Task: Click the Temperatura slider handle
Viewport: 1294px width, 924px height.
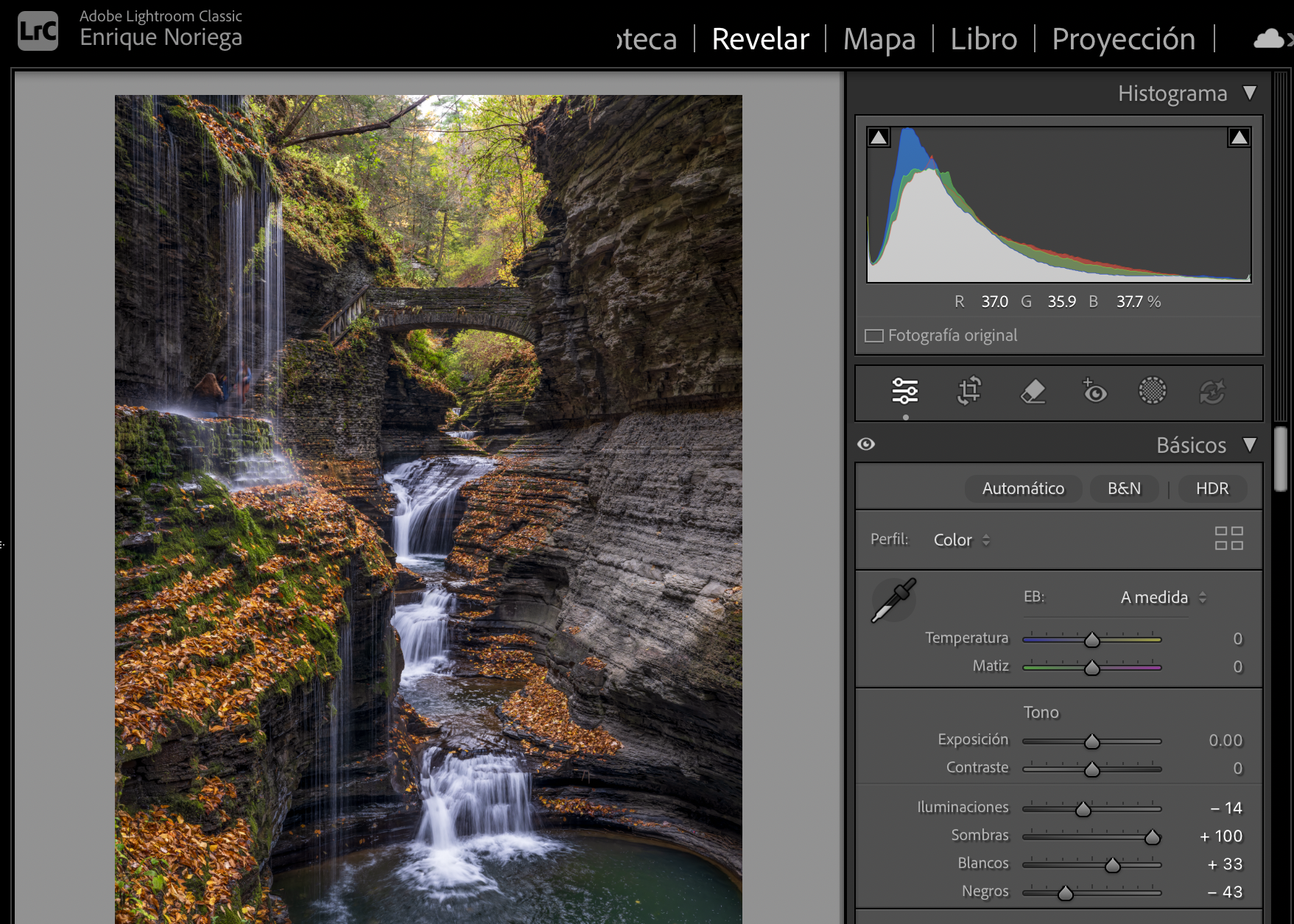Action: tap(1092, 640)
